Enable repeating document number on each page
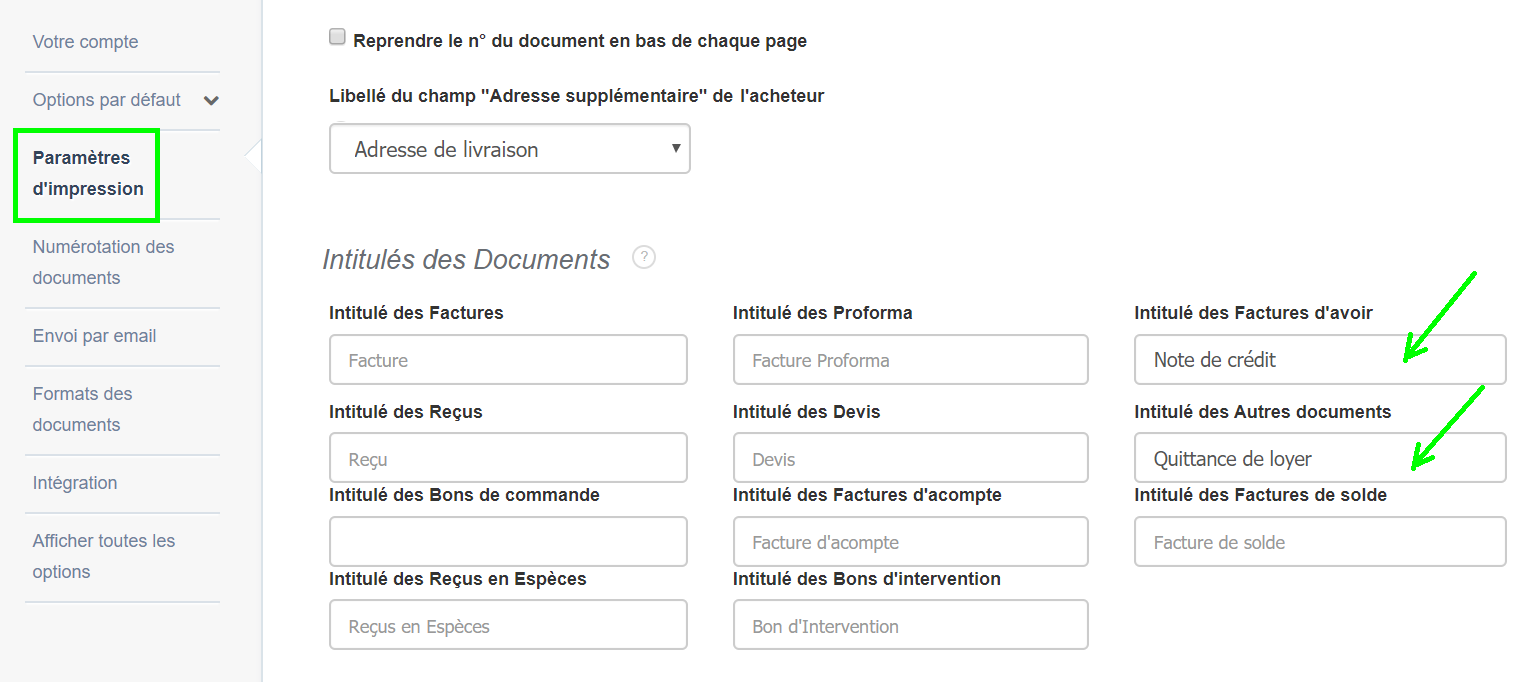This screenshot has height=682, width=1521. [336, 35]
